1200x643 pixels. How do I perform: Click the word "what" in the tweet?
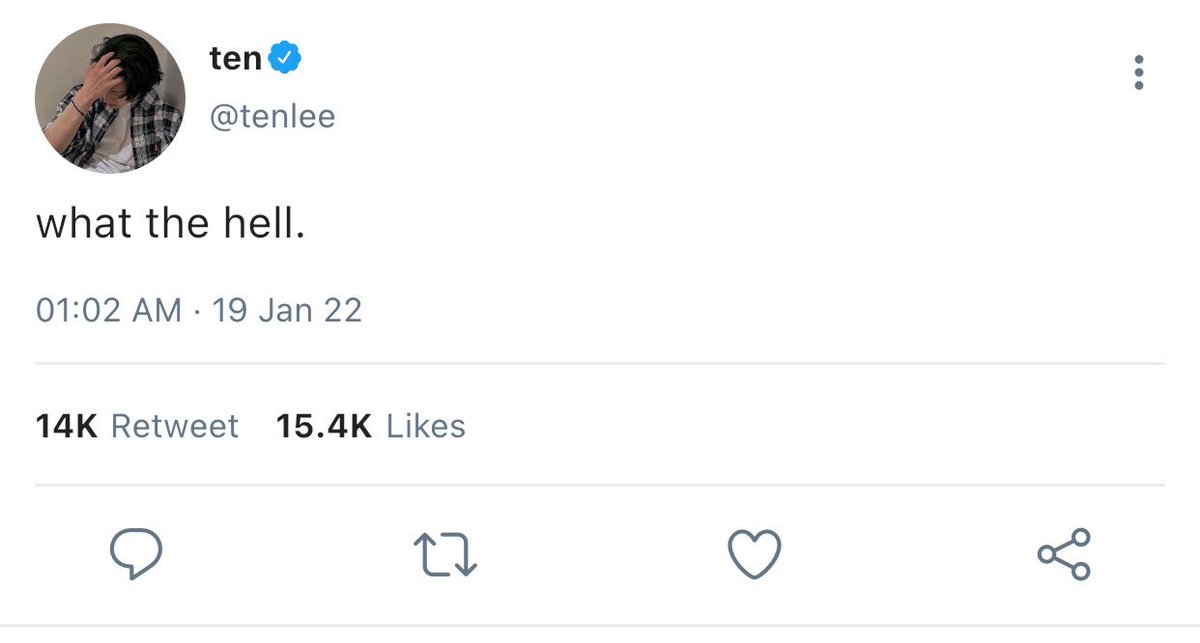click(84, 224)
